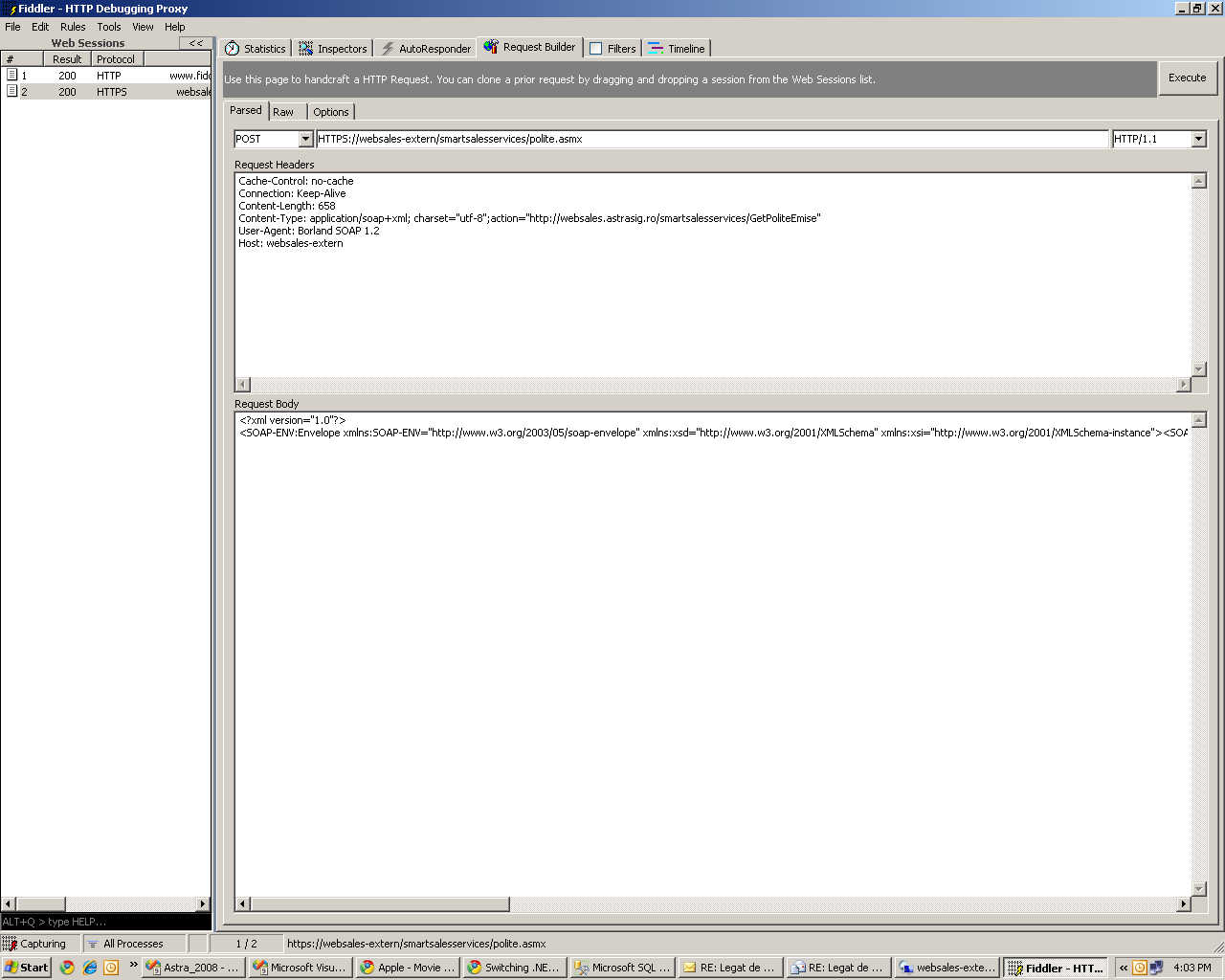This screenshot has height=980, width=1225.
Task: Switch to AutoResponder lightning tab
Action: point(426,49)
